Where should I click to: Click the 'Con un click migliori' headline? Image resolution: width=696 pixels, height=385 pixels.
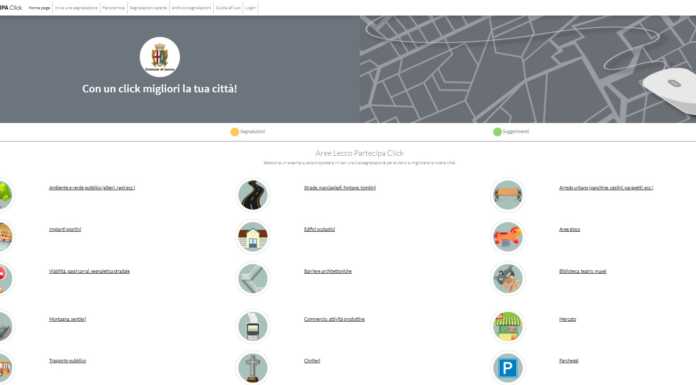click(x=159, y=89)
